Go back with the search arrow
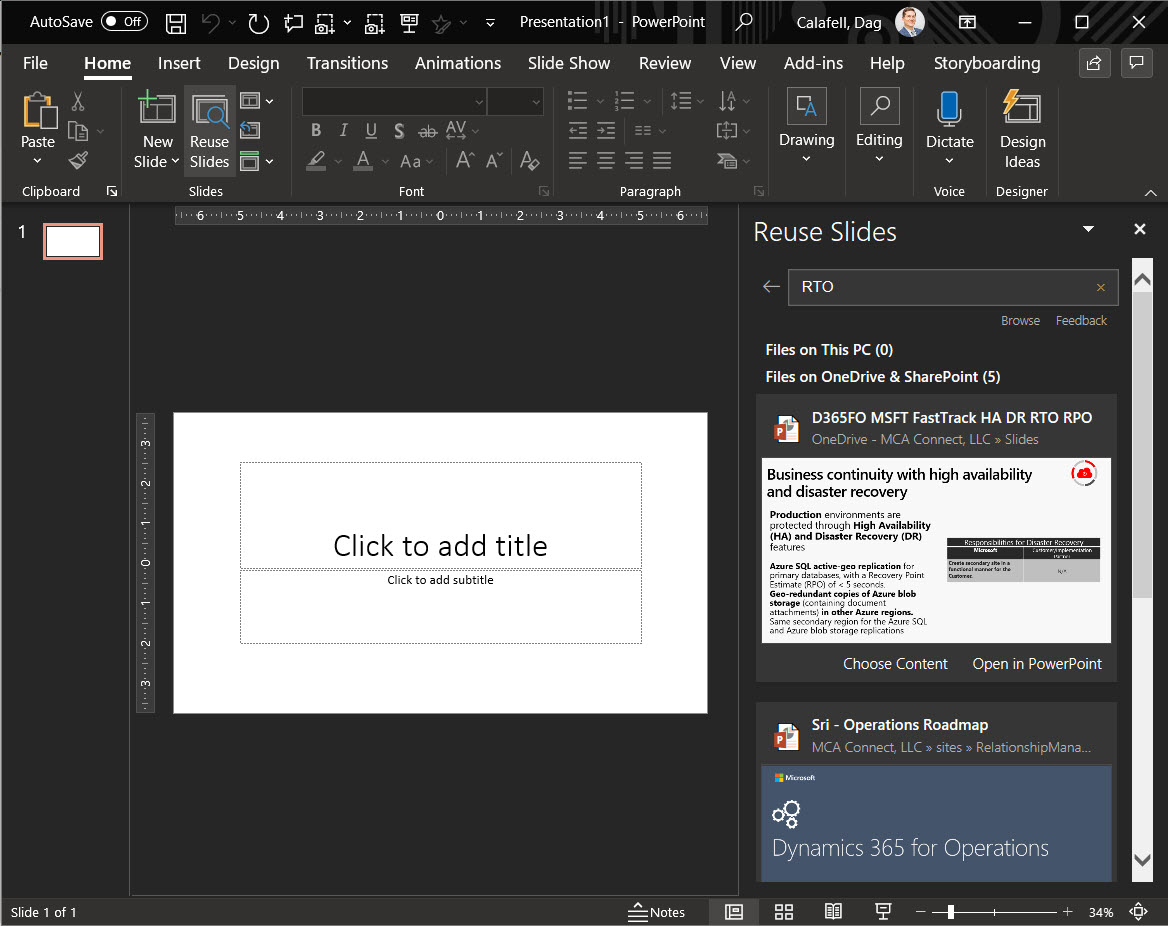 (x=771, y=287)
